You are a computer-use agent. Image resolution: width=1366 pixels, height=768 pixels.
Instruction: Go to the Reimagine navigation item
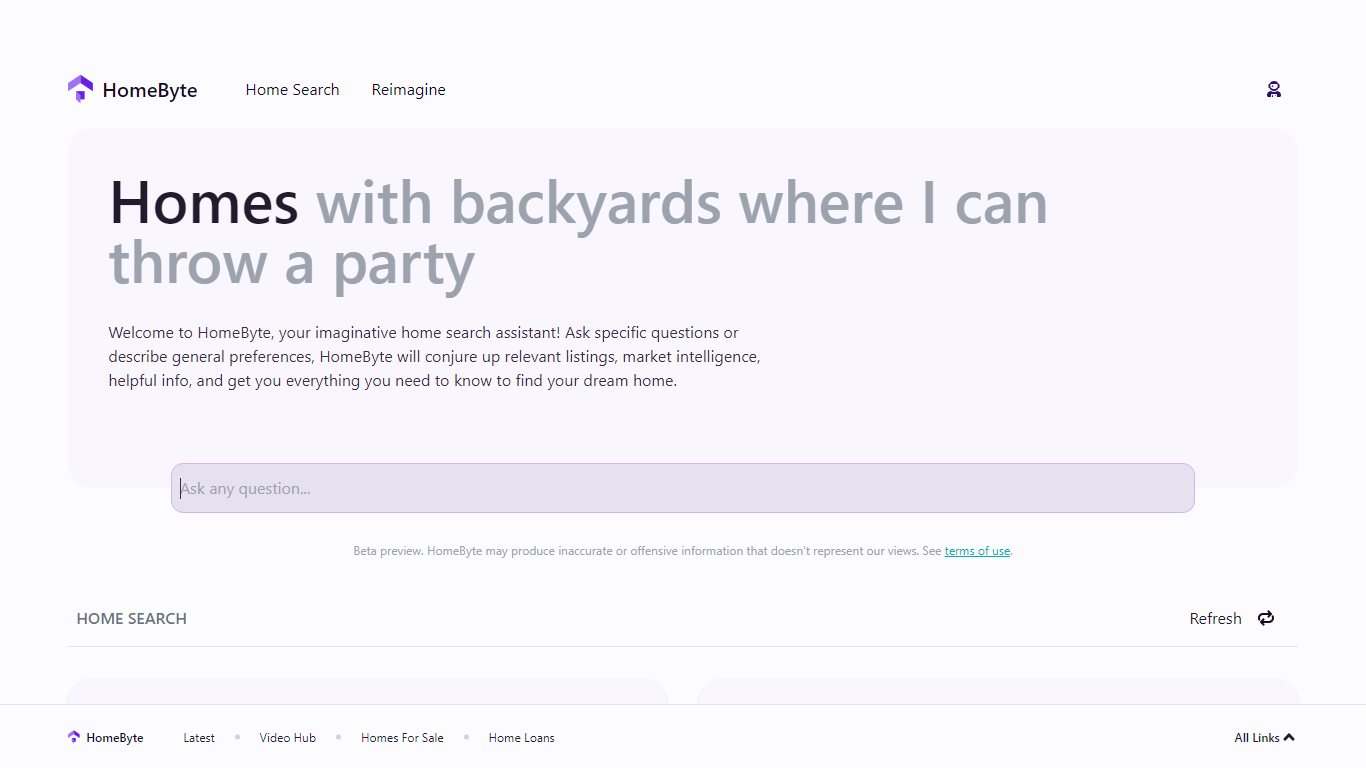click(408, 90)
